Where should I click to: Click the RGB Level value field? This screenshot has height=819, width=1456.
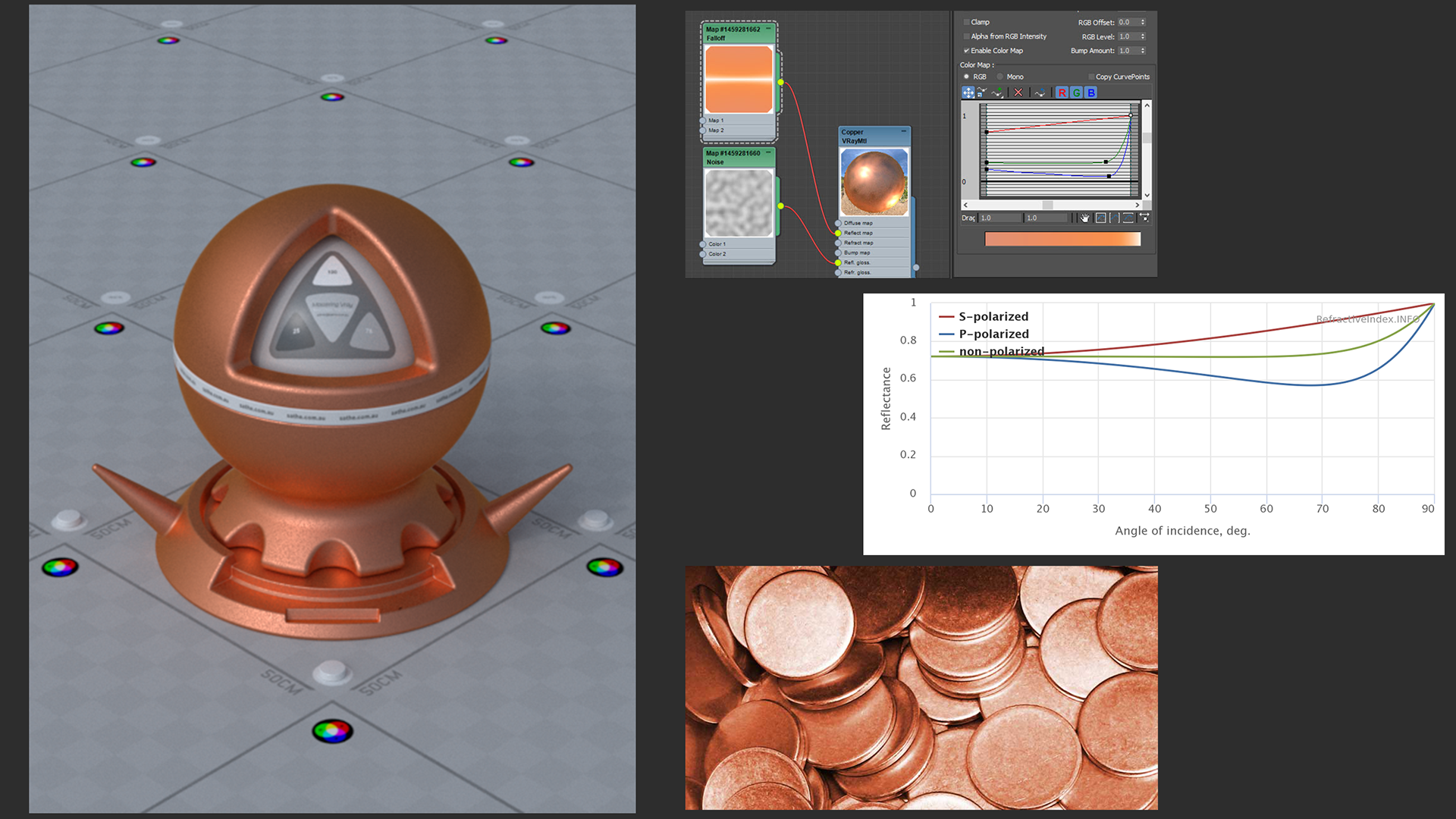[x=1128, y=36]
